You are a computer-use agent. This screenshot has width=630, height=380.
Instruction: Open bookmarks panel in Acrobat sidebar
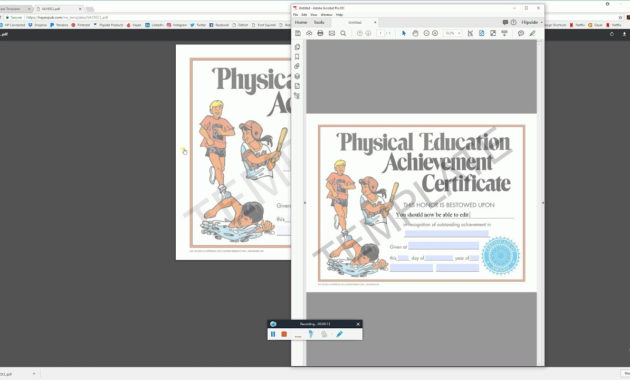click(297, 57)
